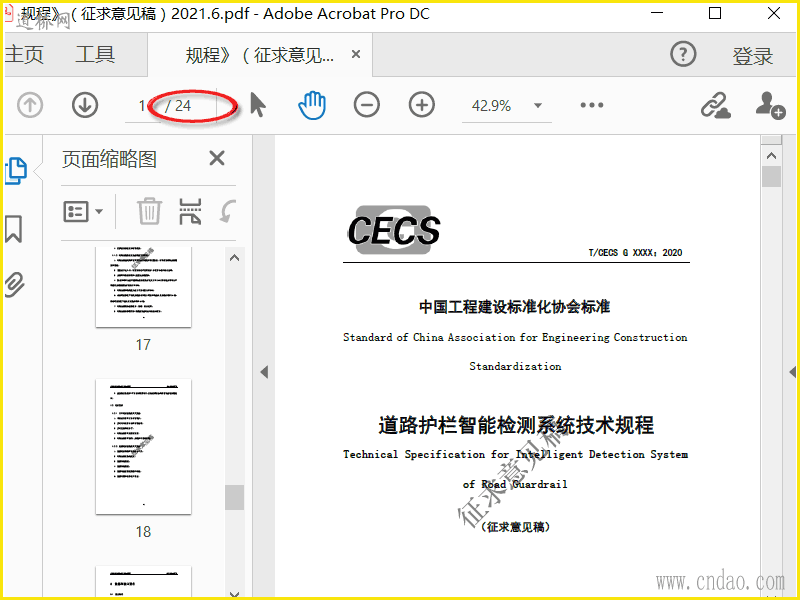Click thumbnail panel scroll up arrow
The width and height of the screenshot is (800, 600).
235,258
